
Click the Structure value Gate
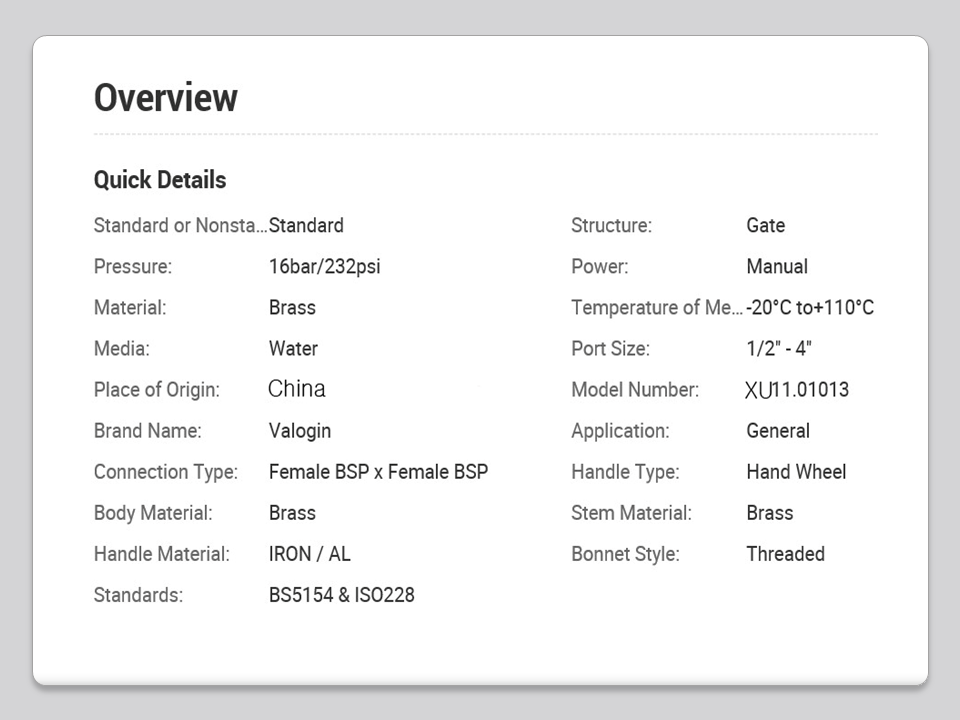click(765, 226)
